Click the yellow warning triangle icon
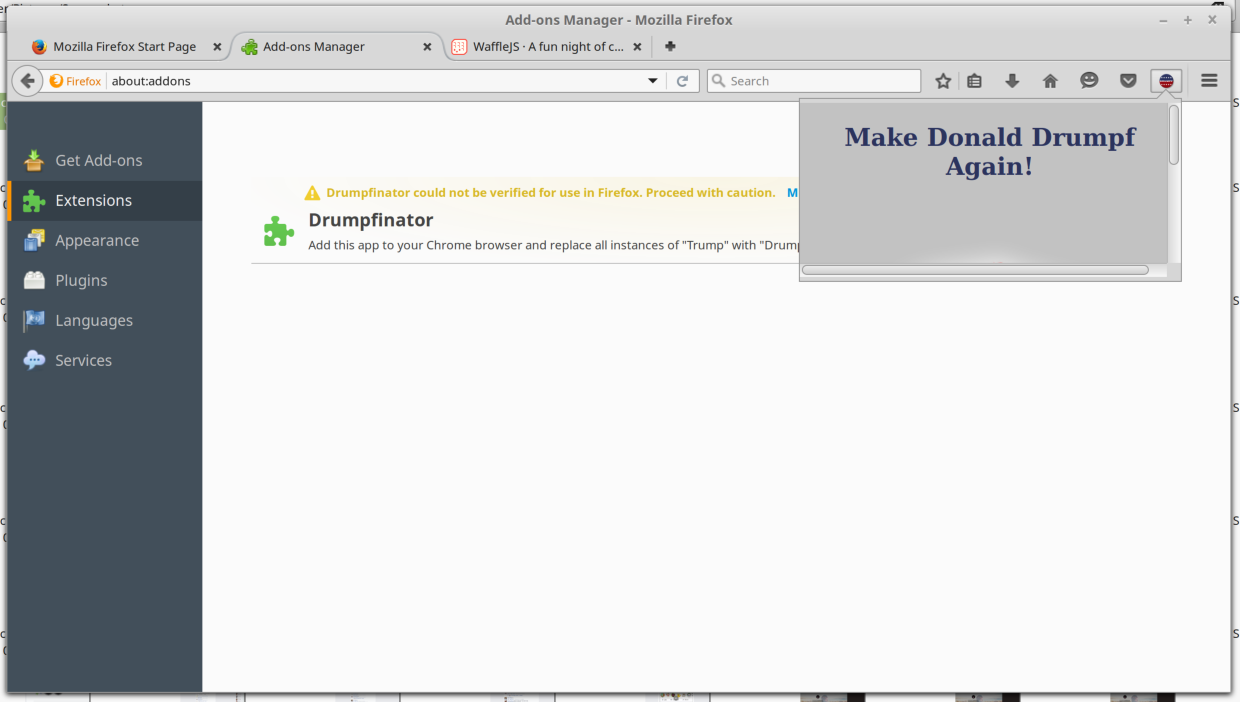Viewport: 1240px width, 702px height. [312, 193]
